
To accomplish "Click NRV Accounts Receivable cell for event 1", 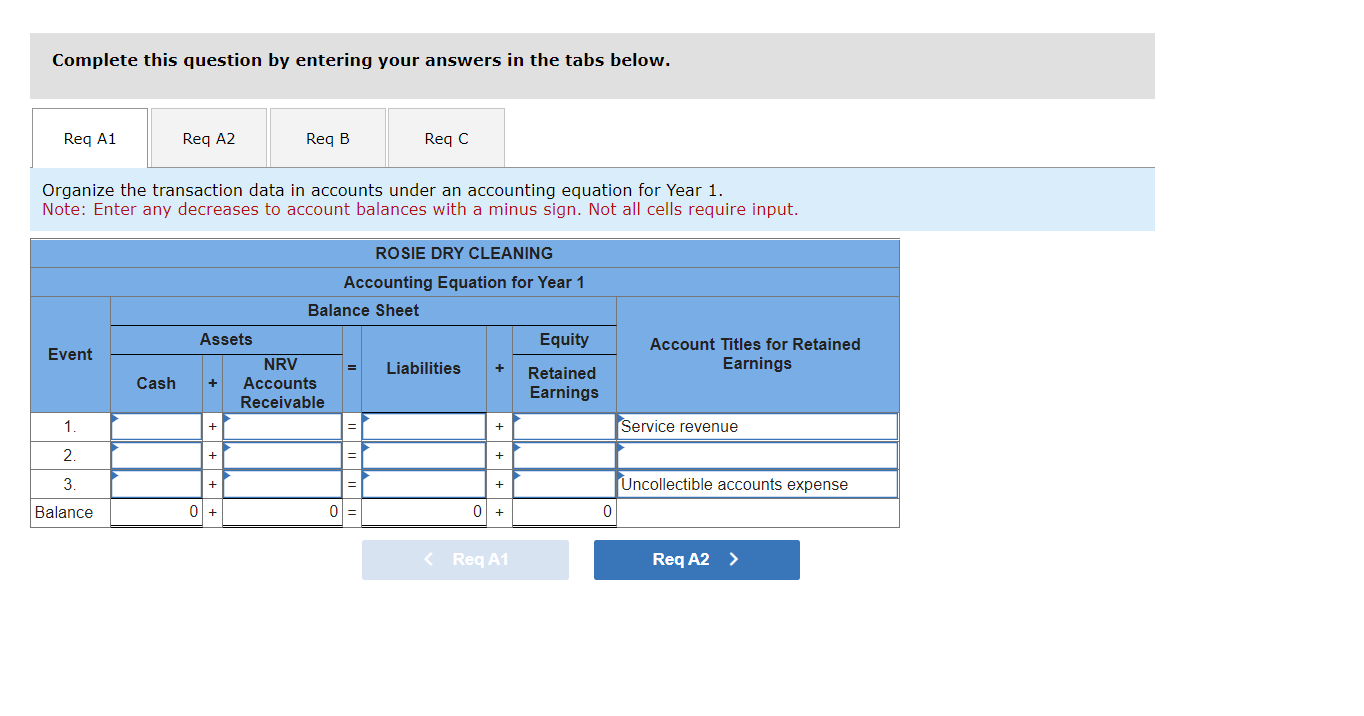I will [x=282, y=427].
